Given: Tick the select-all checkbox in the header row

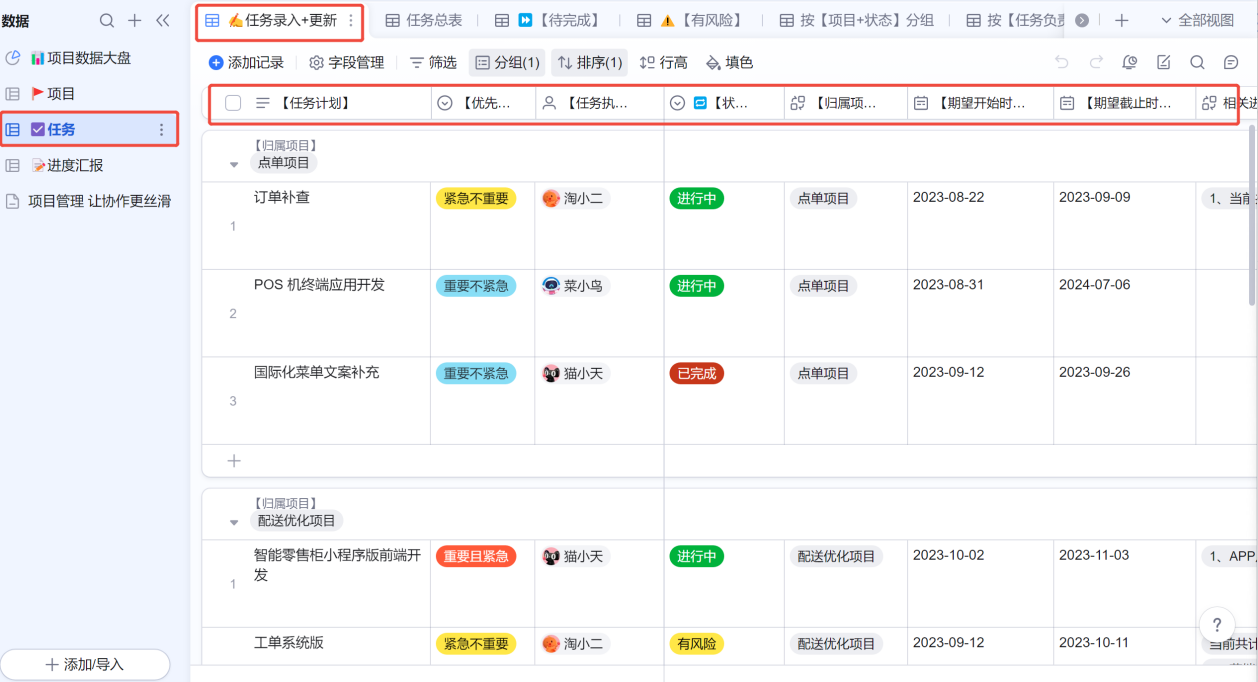Looking at the screenshot, I should [233, 103].
